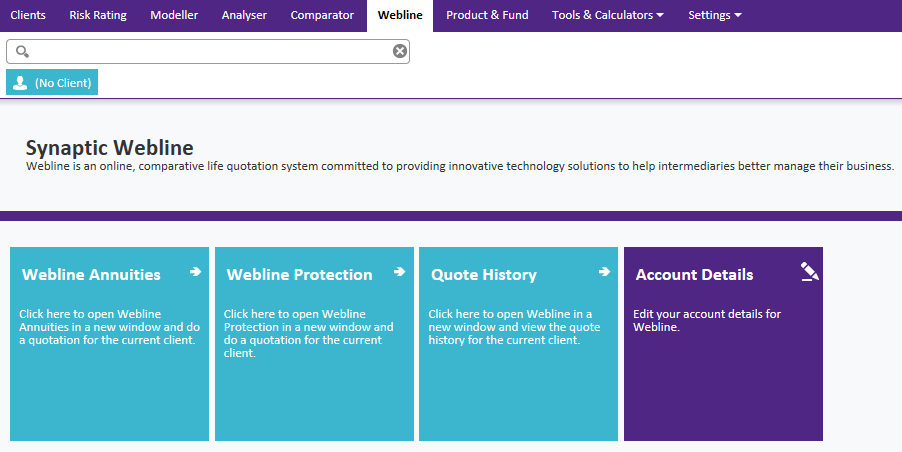Image resolution: width=902 pixels, height=452 pixels.
Task: Open the Analyser tab
Action: 244,16
